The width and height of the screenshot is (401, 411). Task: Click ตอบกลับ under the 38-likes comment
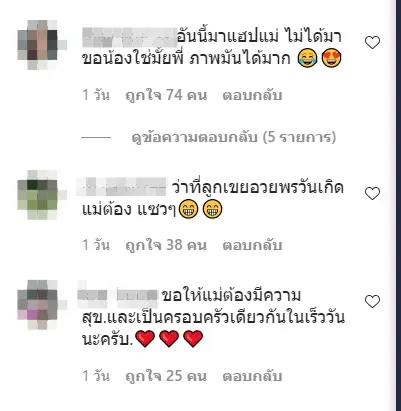coord(252,245)
